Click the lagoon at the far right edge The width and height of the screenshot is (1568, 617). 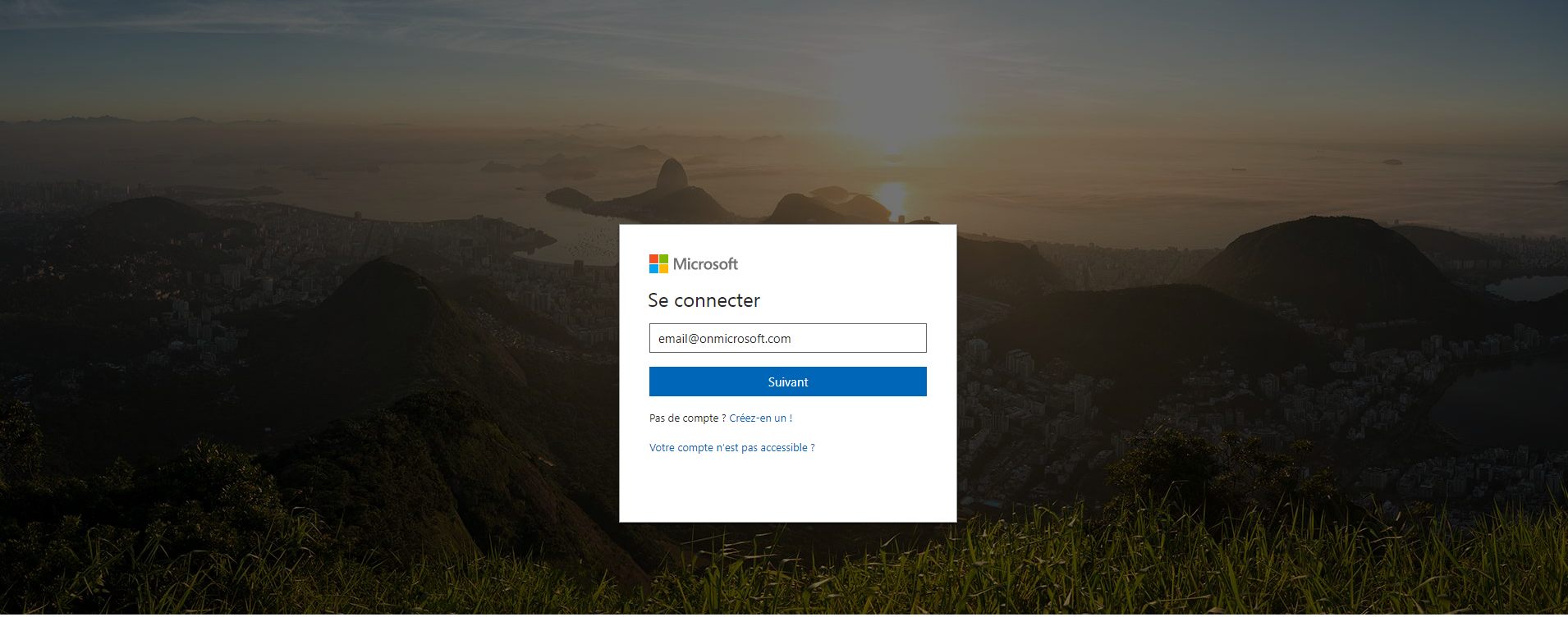(1527, 287)
